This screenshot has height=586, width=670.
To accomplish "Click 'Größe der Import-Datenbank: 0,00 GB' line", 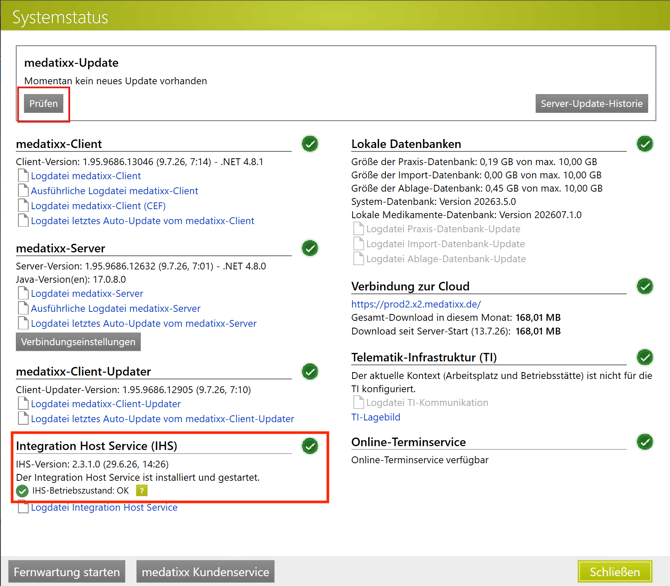I will tap(476, 175).
